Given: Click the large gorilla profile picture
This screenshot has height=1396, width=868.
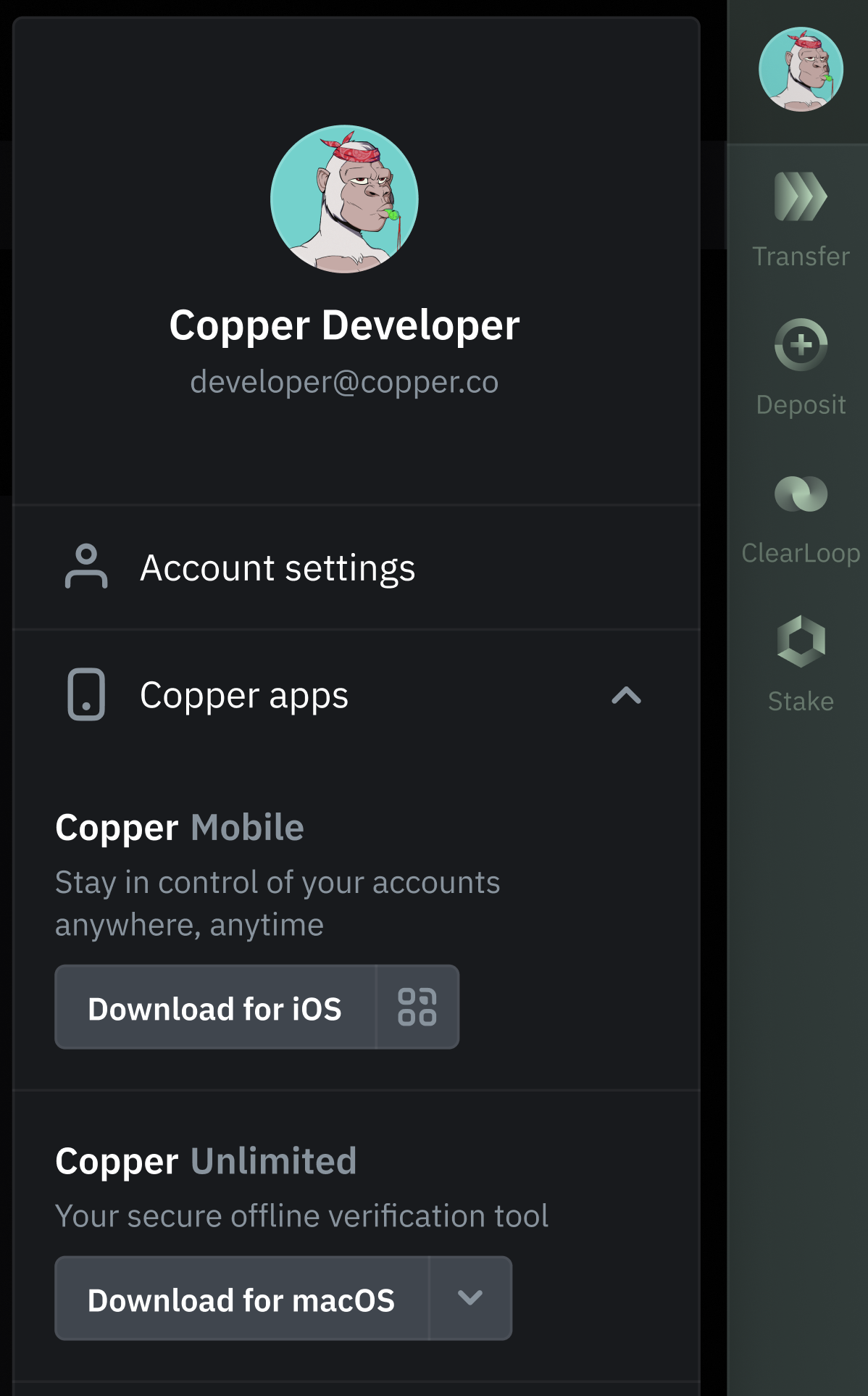Looking at the screenshot, I should point(344,199).
